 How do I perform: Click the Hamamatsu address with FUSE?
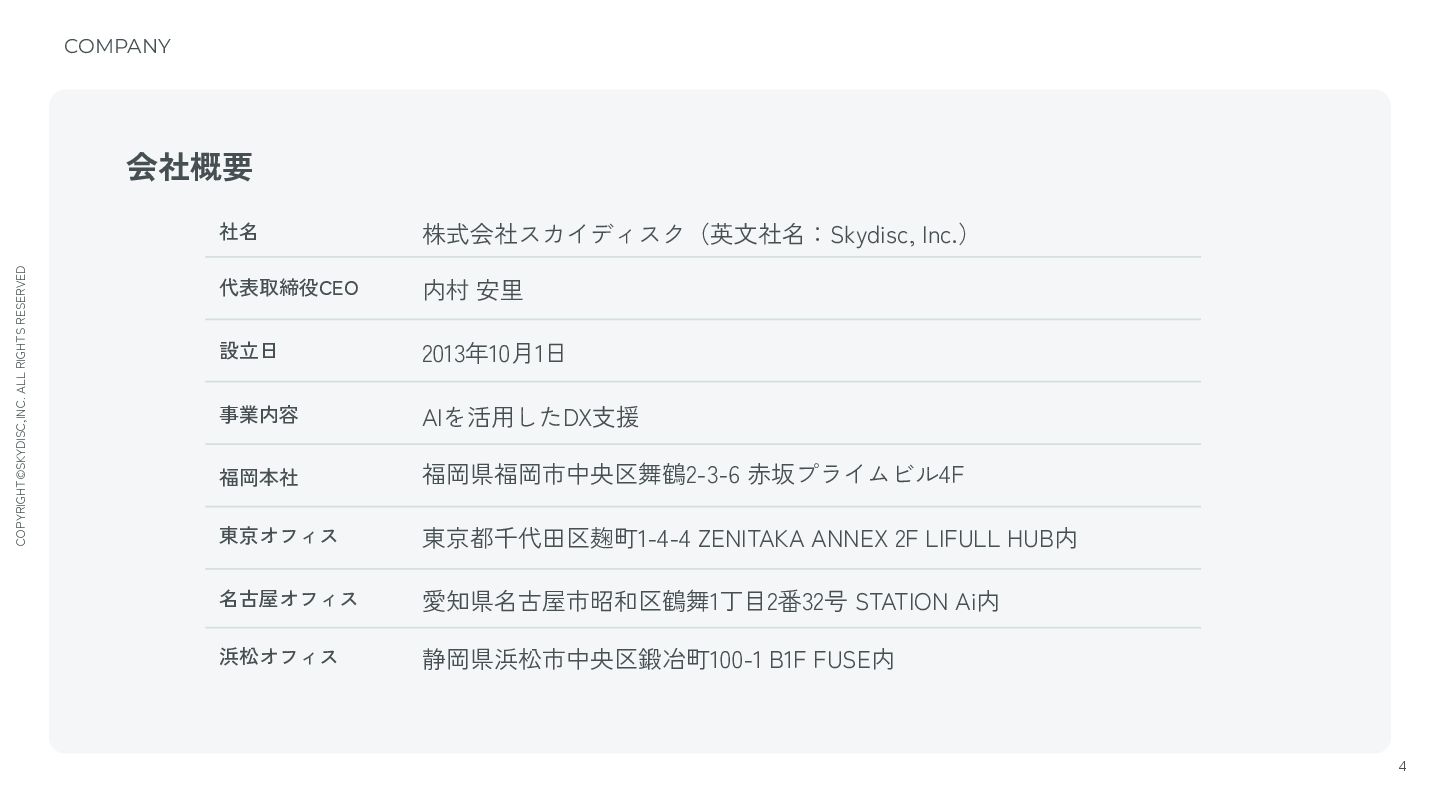[658, 659]
